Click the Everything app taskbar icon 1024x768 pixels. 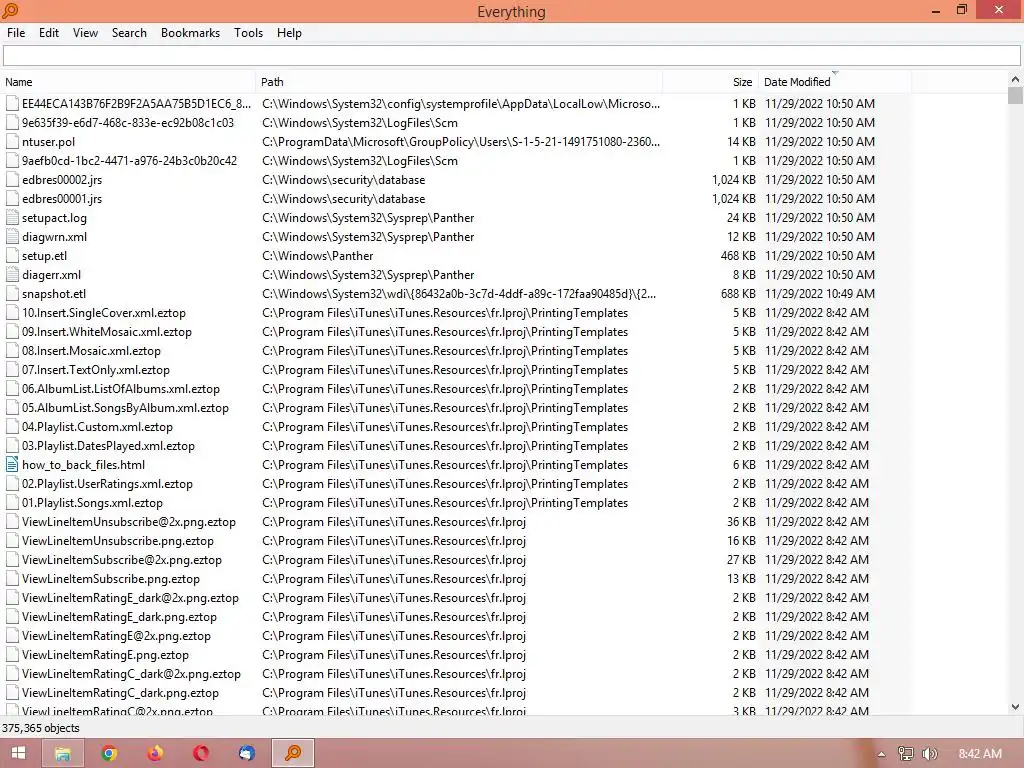tap(293, 753)
